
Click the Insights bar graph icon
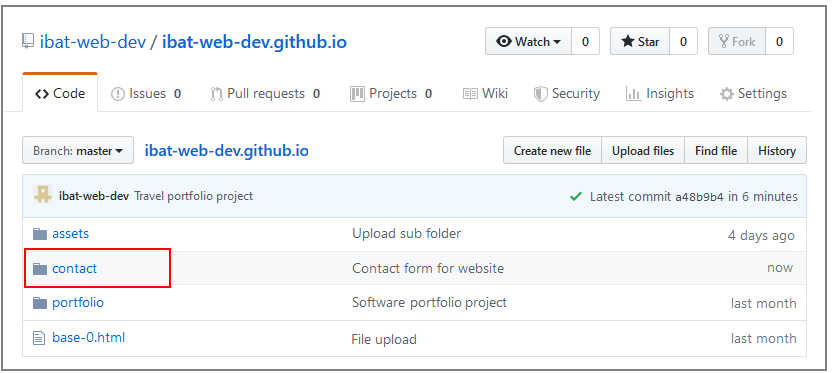(633, 94)
